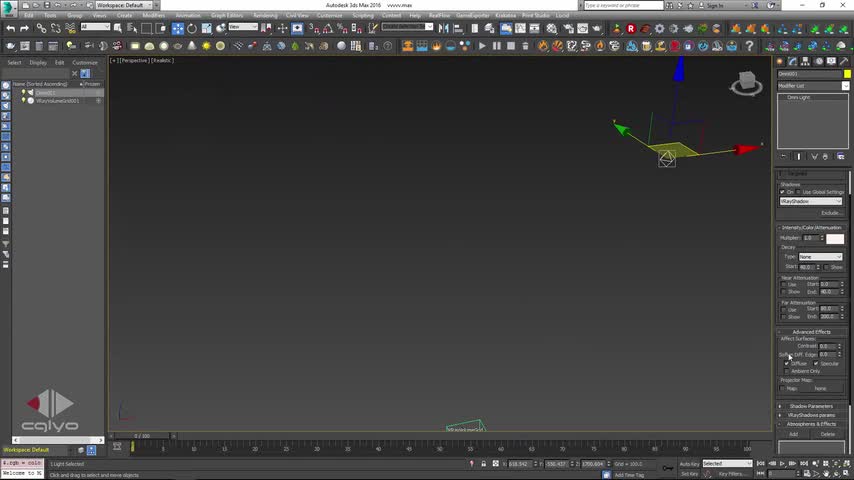Enable the Projector Map checkbox
Image resolution: width=854 pixels, height=480 pixels.
click(x=783, y=388)
